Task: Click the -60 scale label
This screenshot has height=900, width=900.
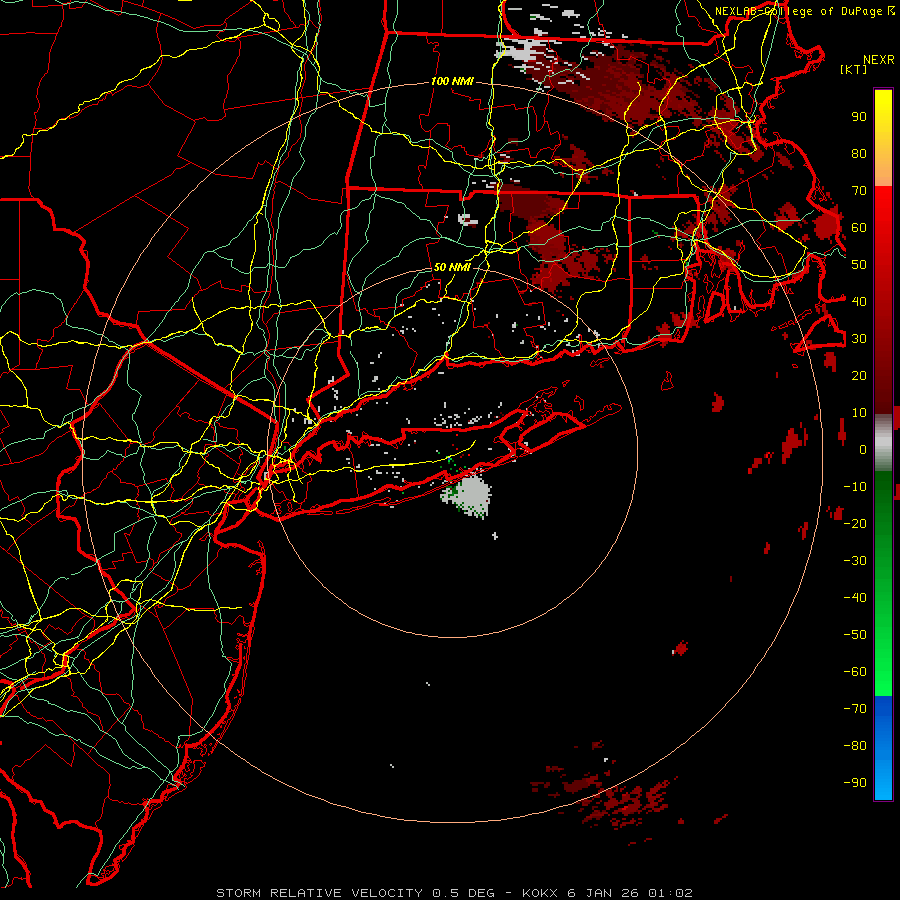Action: click(855, 672)
